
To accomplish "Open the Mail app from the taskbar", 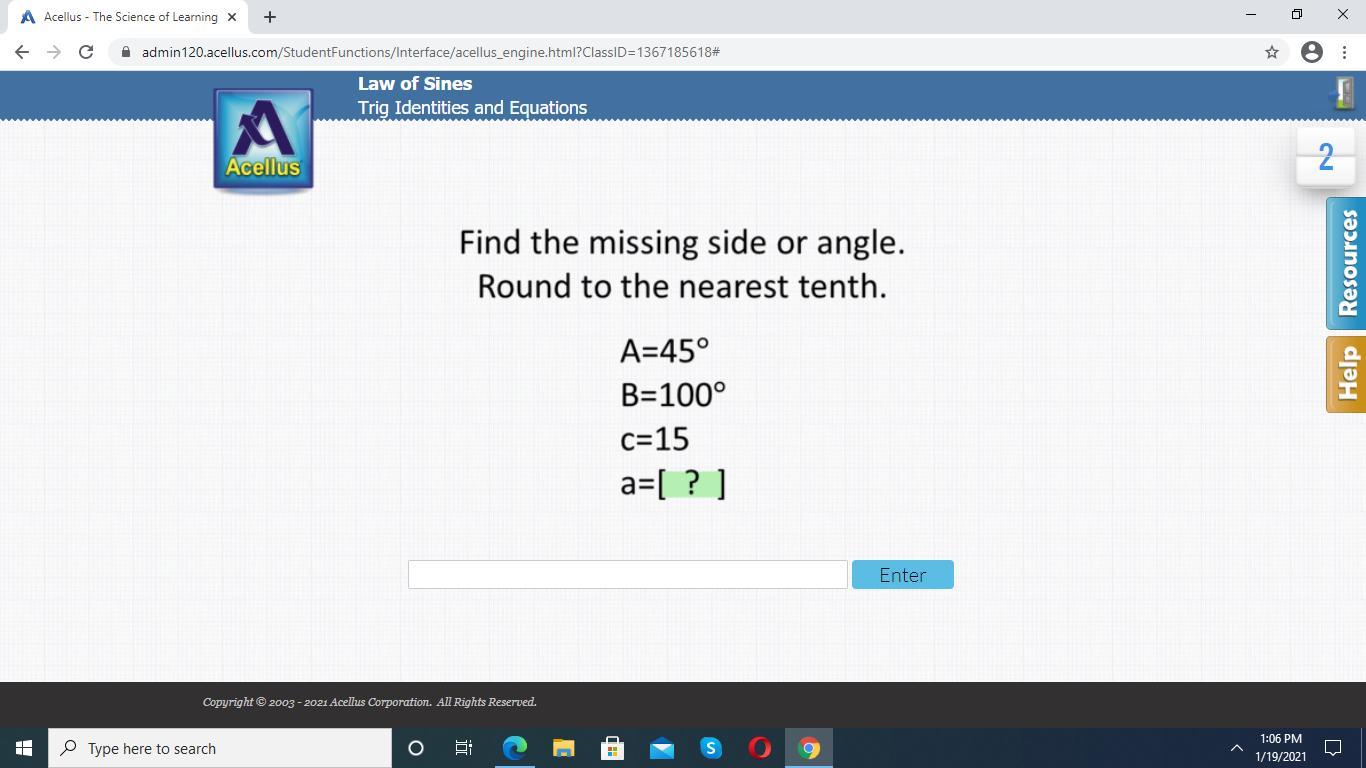I will coord(661,748).
